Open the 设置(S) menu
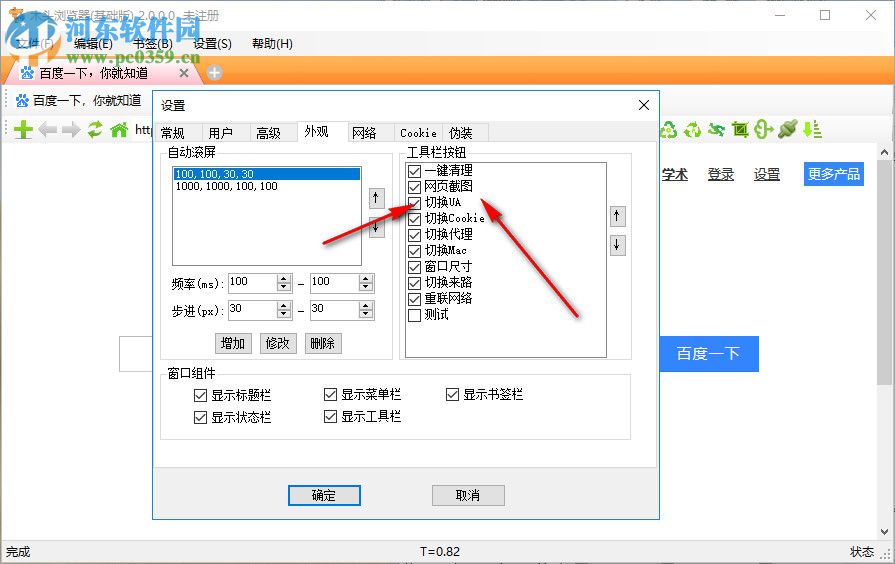 click(212, 44)
